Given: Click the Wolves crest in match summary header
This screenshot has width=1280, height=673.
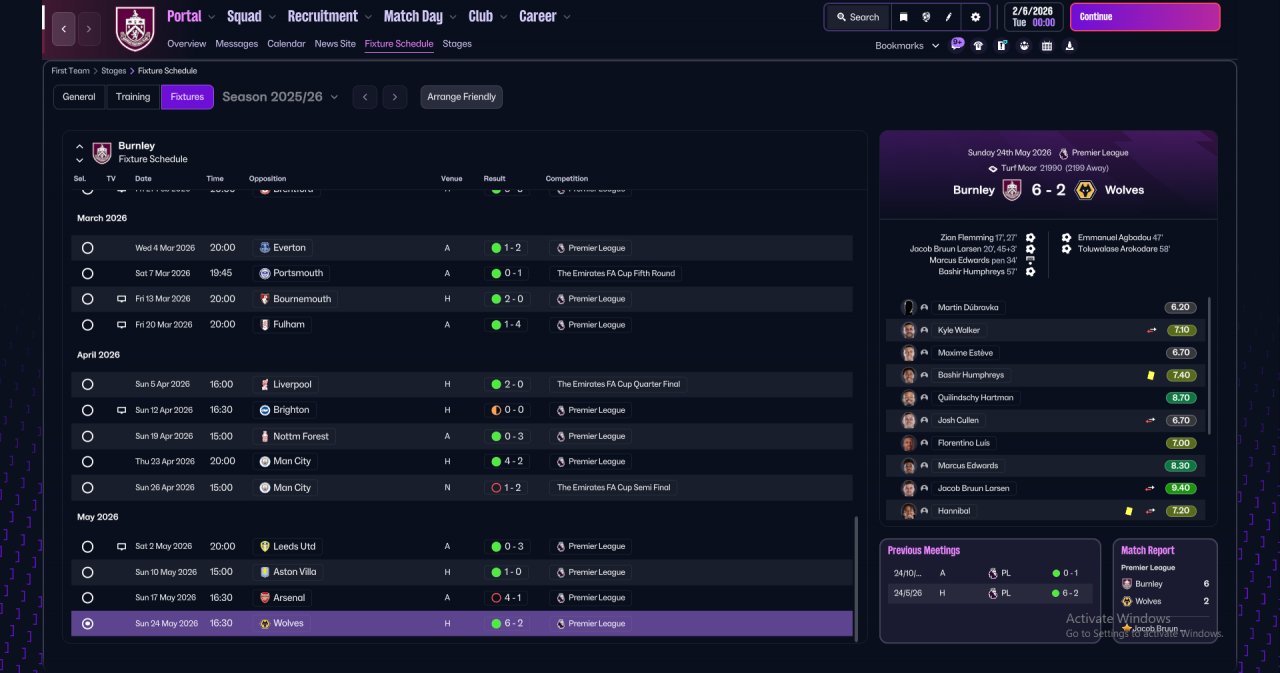Looking at the screenshot, I should [x=1084, y=190].
